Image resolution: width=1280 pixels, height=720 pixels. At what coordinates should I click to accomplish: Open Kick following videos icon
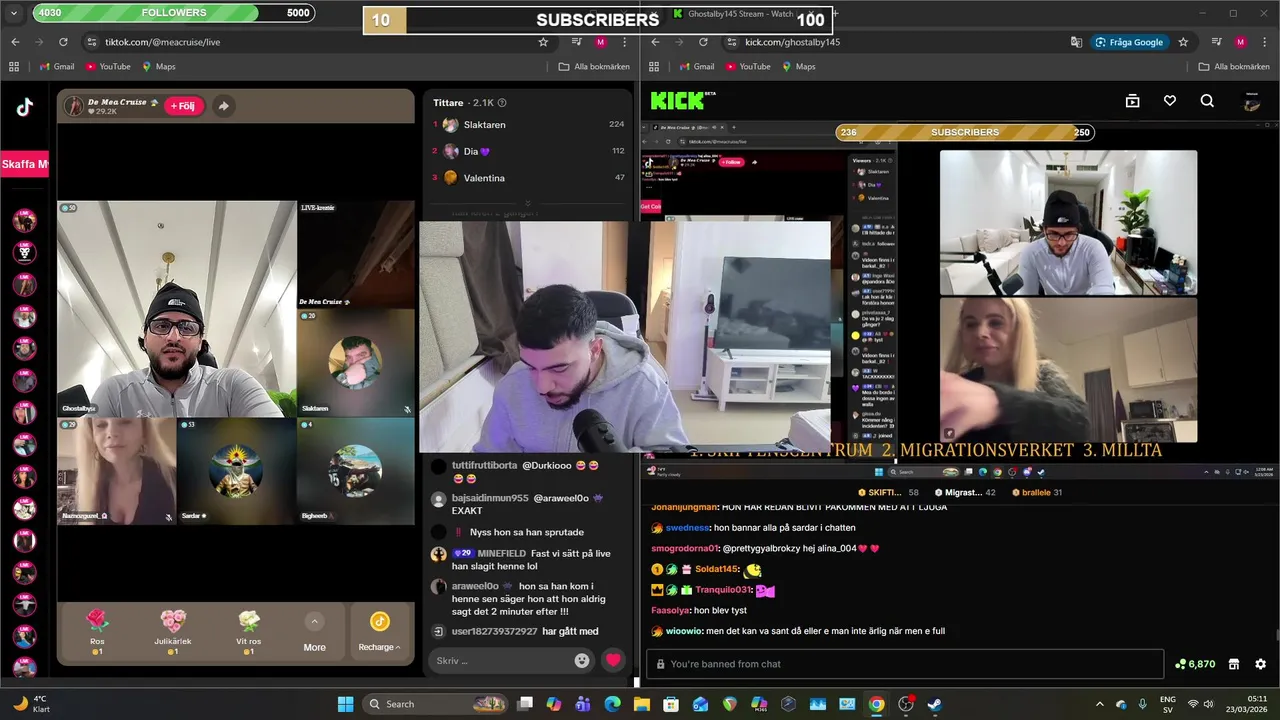1132,101
